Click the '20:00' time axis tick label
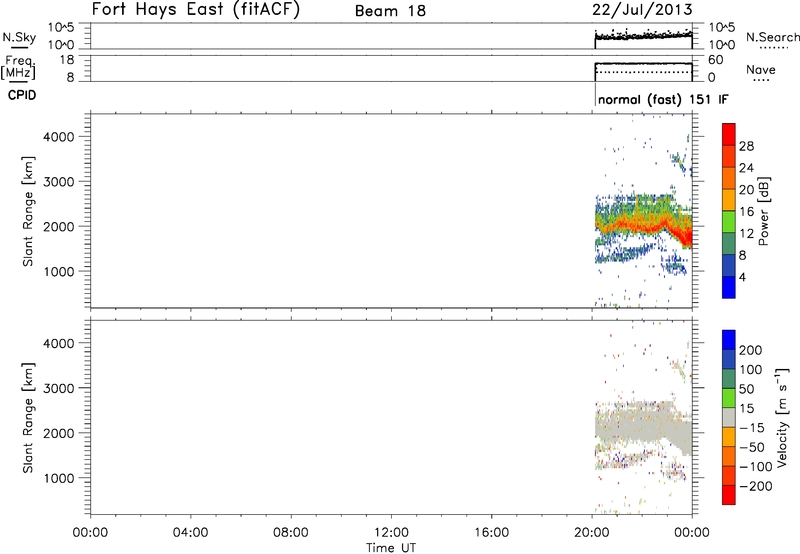The image size is (800, 554). point(592,533)
